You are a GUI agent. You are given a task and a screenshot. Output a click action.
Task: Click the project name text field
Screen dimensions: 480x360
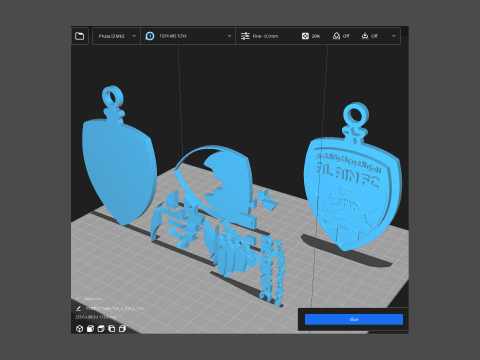point(115,308)
